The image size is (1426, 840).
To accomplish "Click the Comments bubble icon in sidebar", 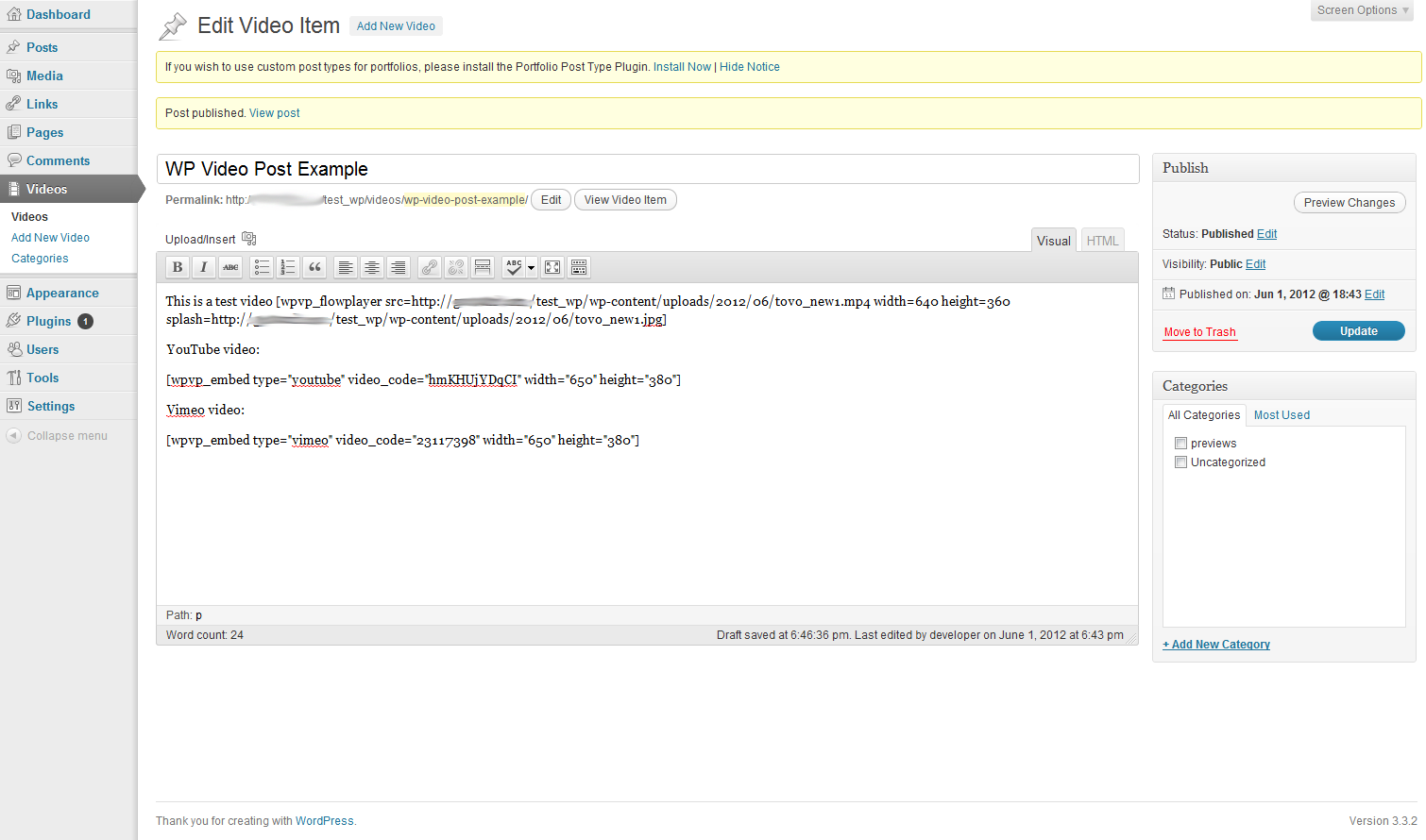I will click(x=13, y=160).
